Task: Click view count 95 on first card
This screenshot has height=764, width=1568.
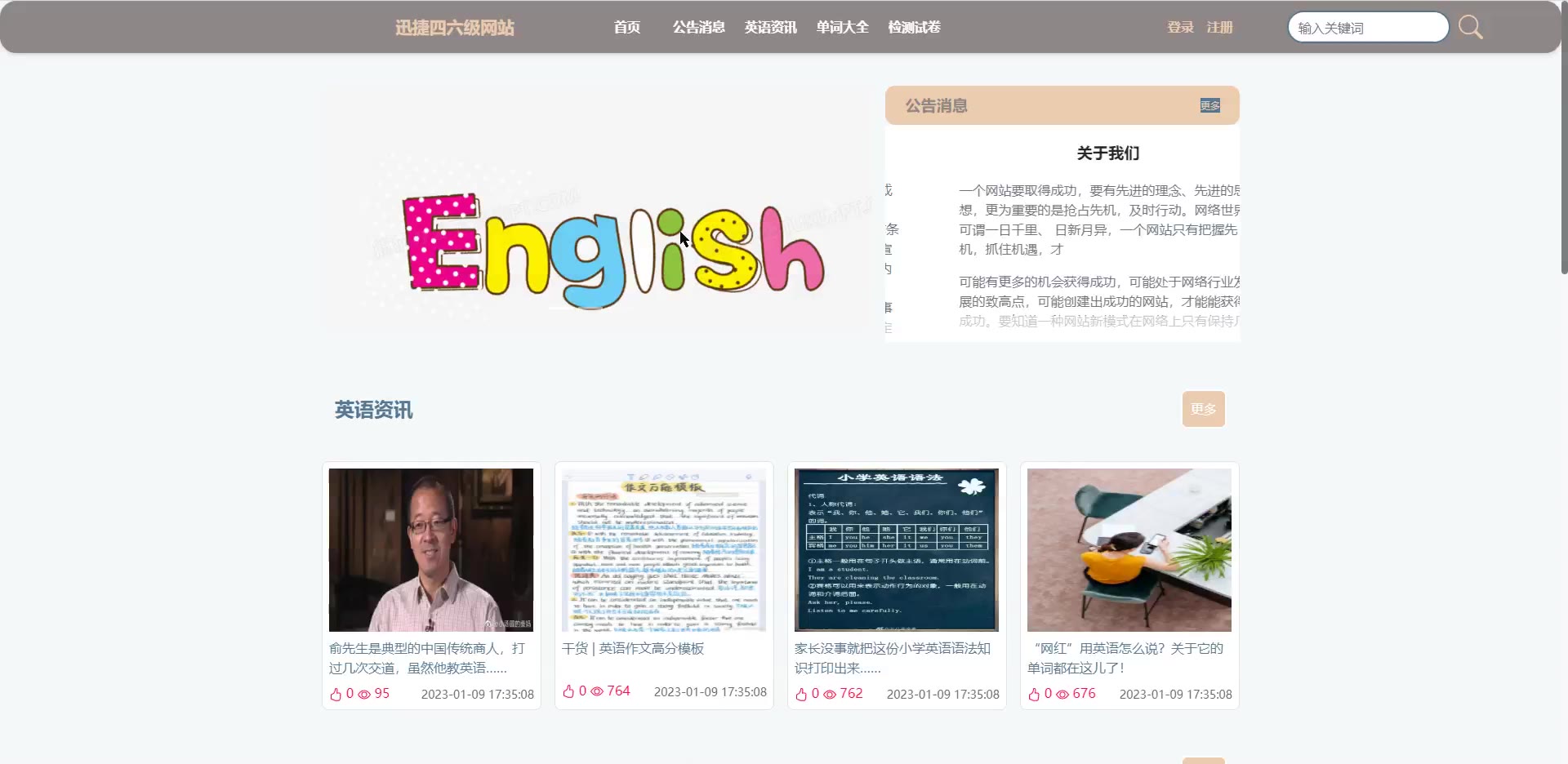Action: (382, 693)
